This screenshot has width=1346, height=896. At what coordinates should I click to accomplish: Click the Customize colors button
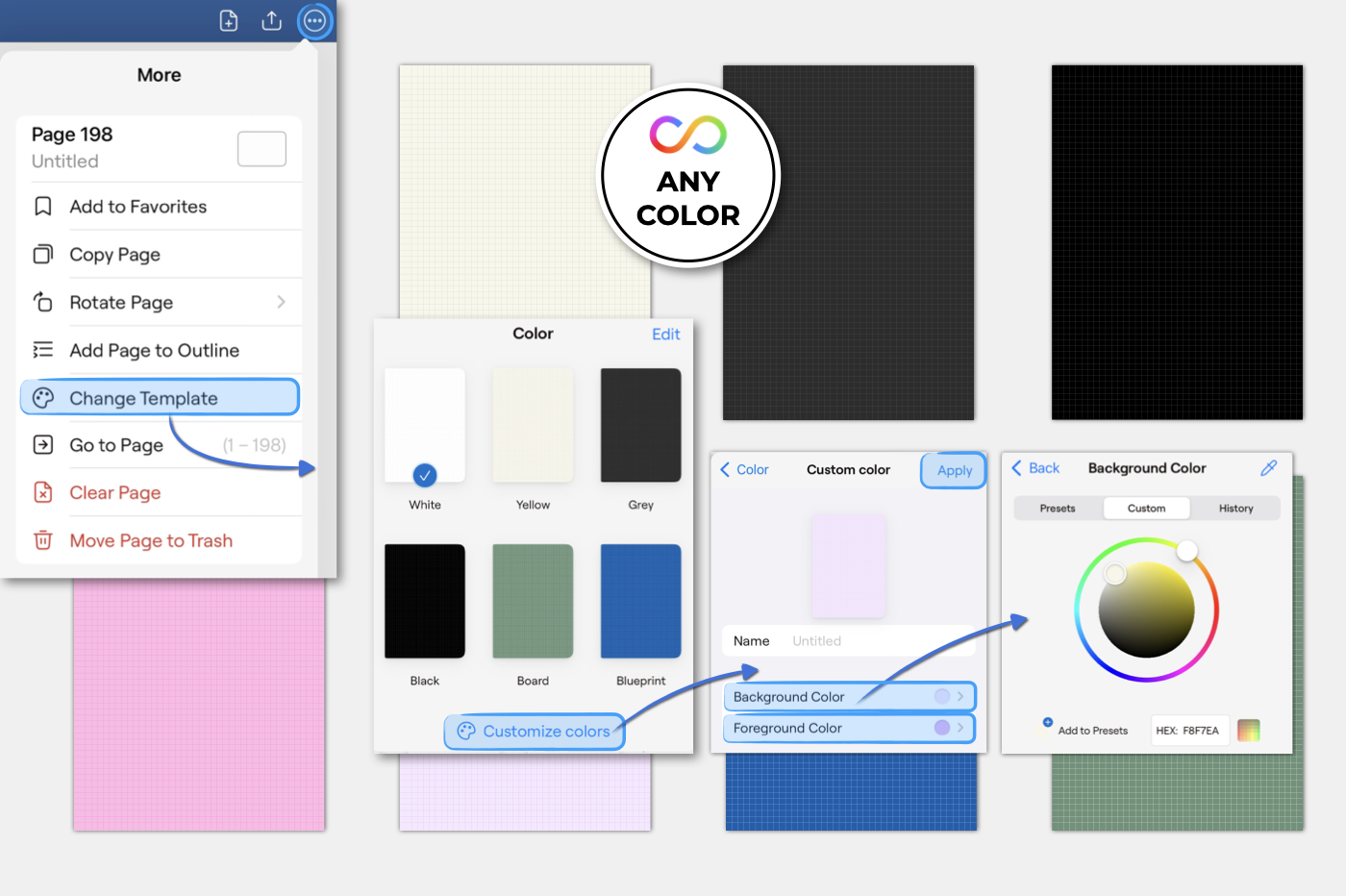535,732
